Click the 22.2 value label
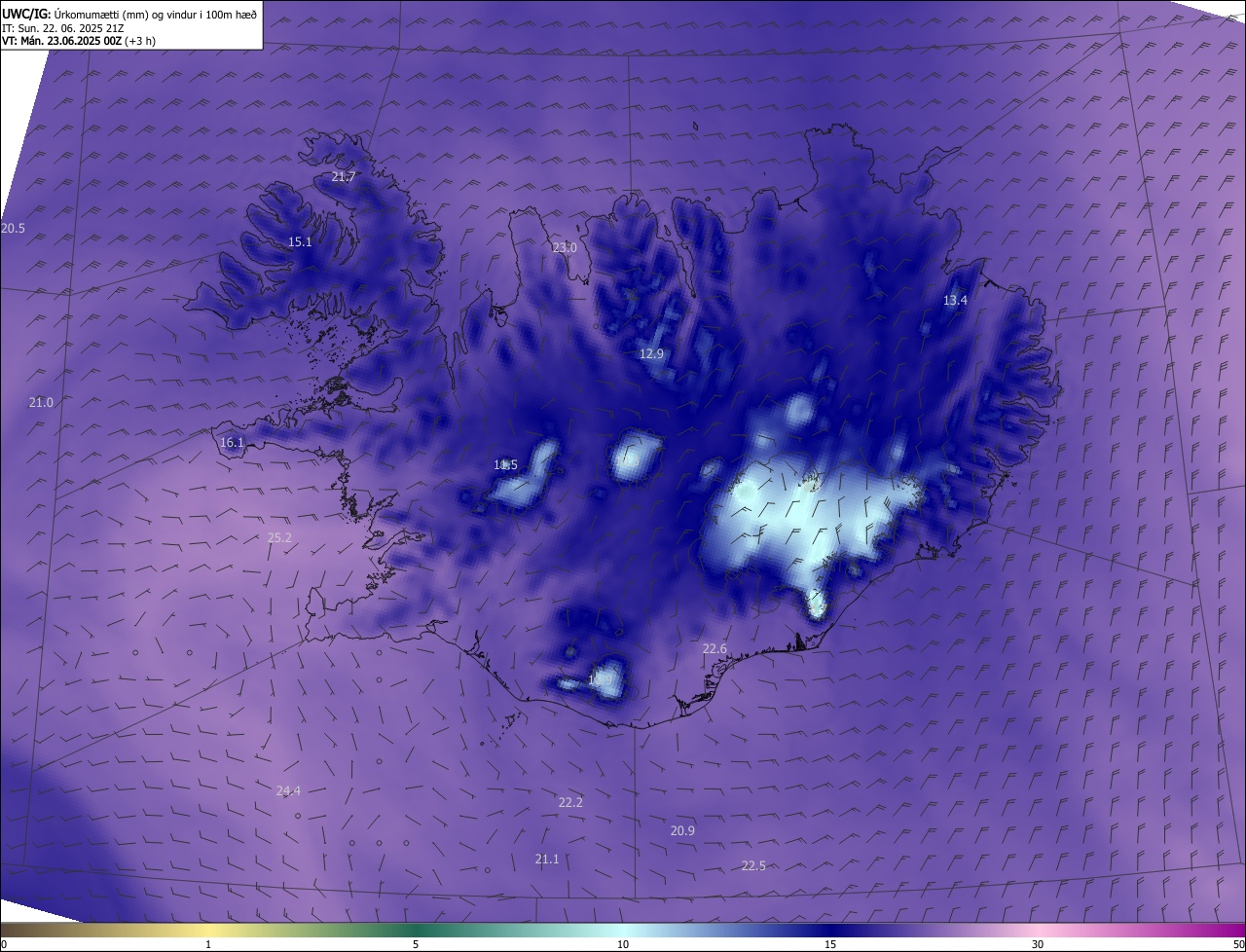Viewport: 1246px width, 952px height. 570,802
